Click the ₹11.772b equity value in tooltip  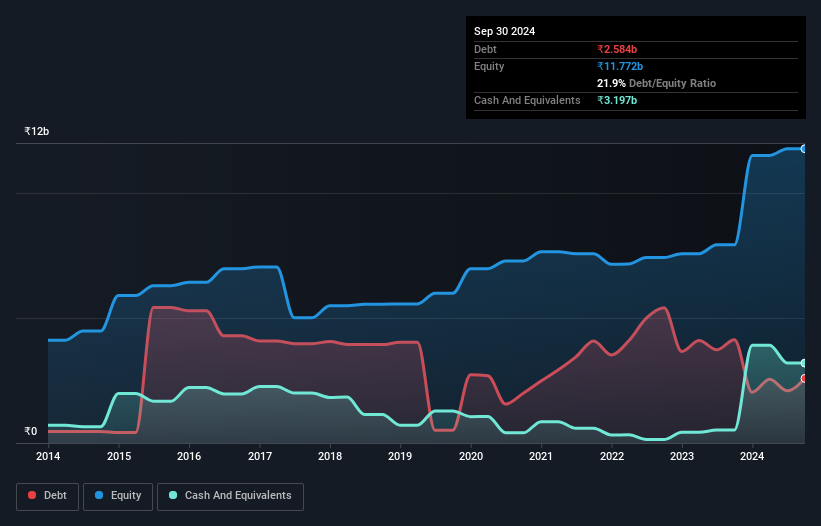[x=620, y=66]
